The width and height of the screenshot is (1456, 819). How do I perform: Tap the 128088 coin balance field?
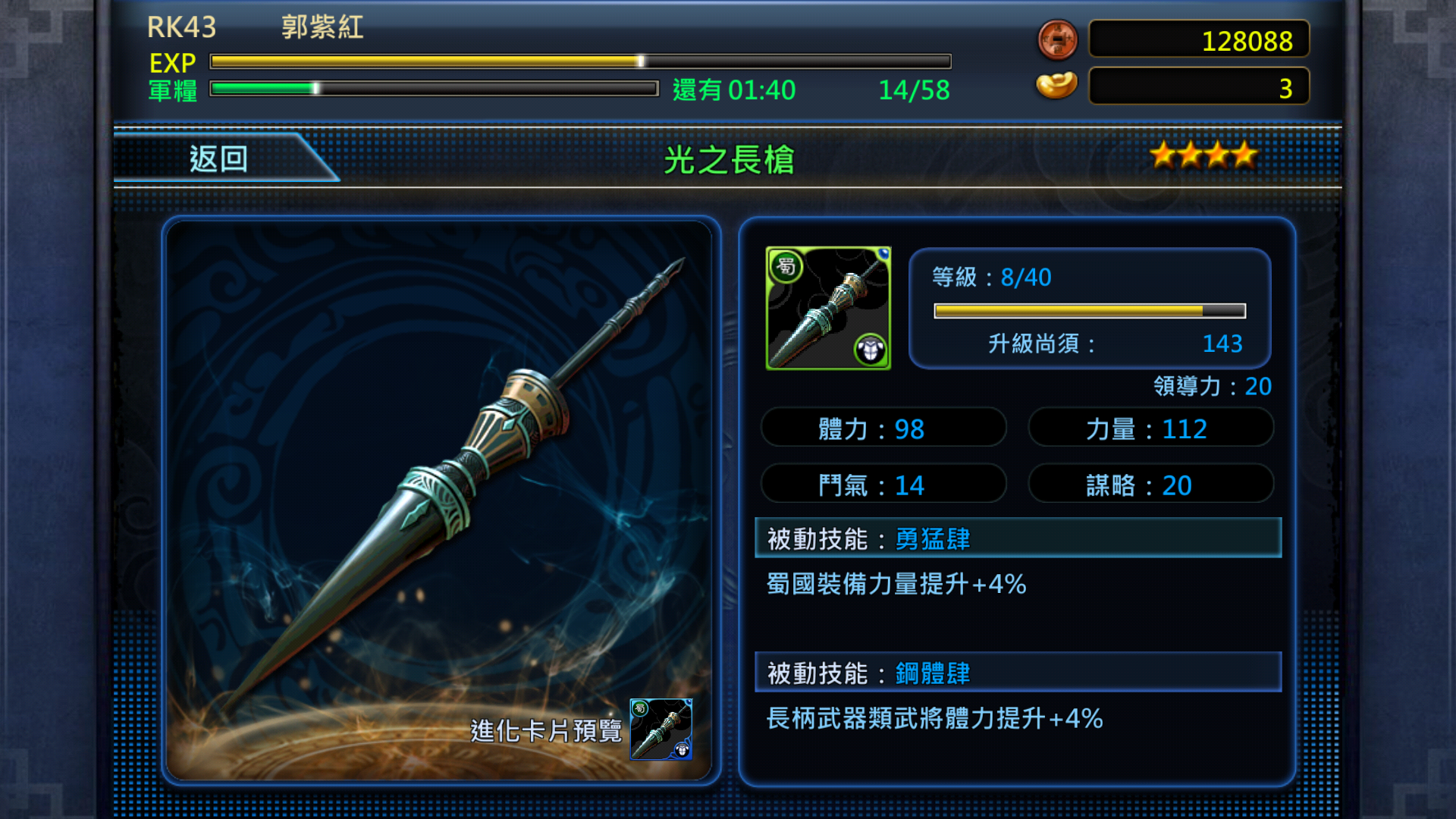[x=1199, y=39]
